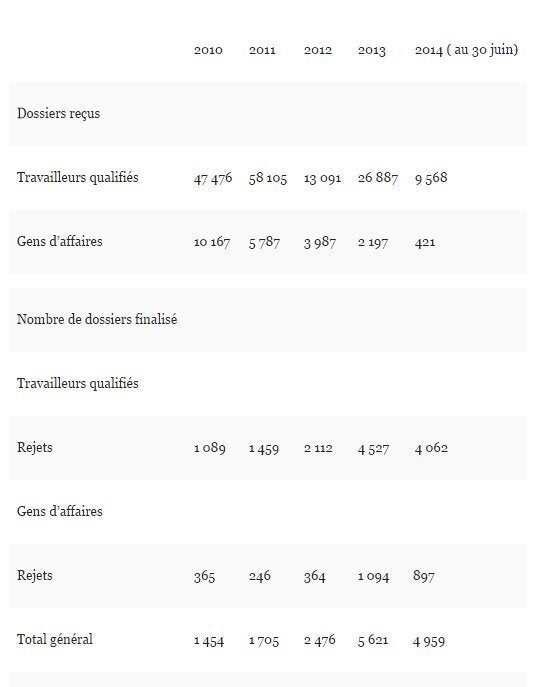Click the 2013 column header
Screen dimensions: 543x687
pyautogui.click(x=372, y=50)
